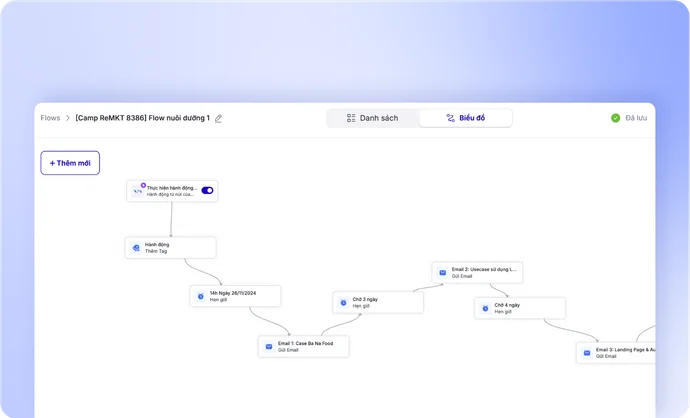Viewport: 690px width, 418px height.
Task: Click clock icon on 14h Ngày 26/11/2024 node
Action: 201,296
